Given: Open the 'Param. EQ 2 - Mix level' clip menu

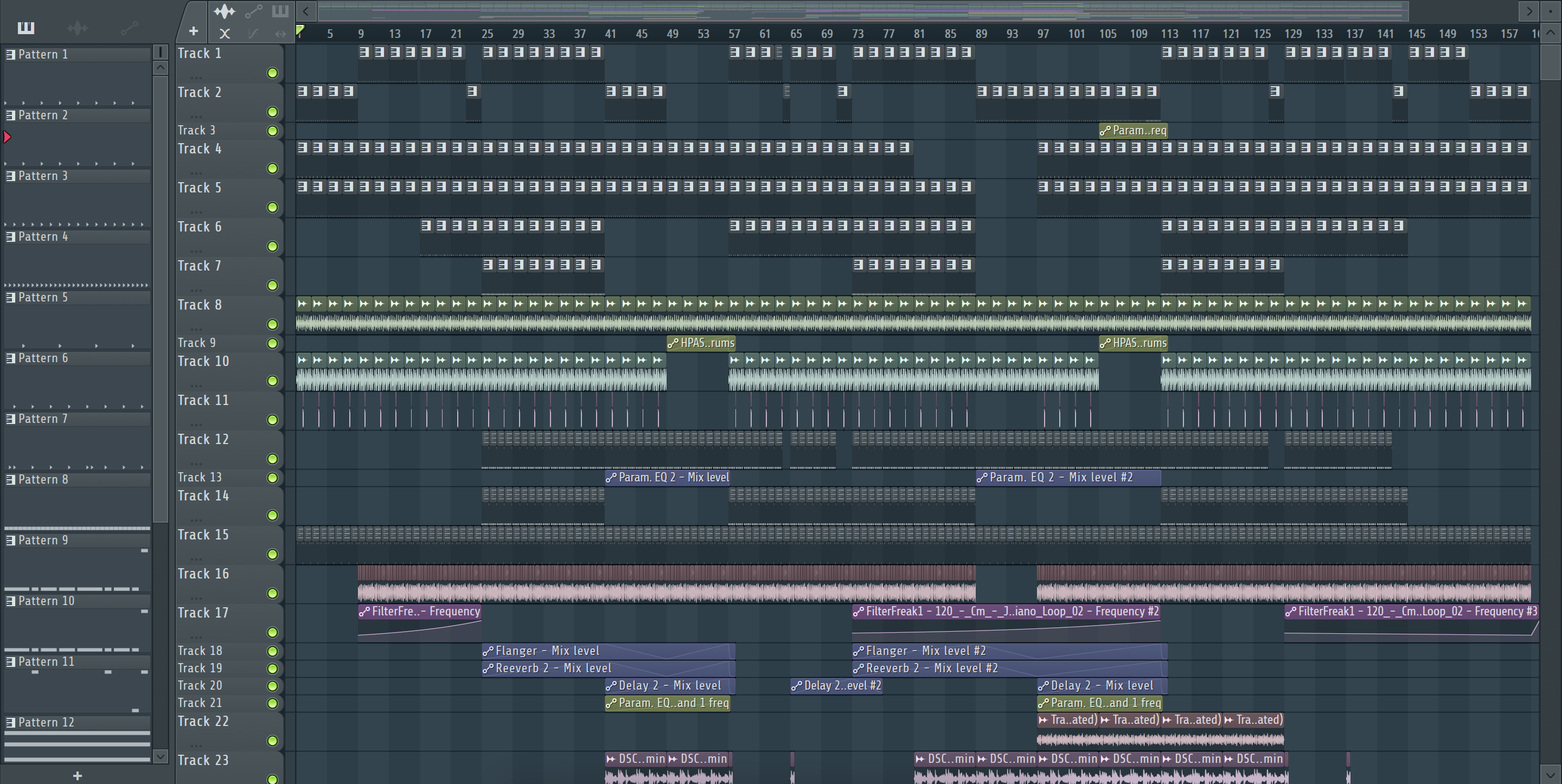Looking at the screenshot, I should tap(611, 478).
